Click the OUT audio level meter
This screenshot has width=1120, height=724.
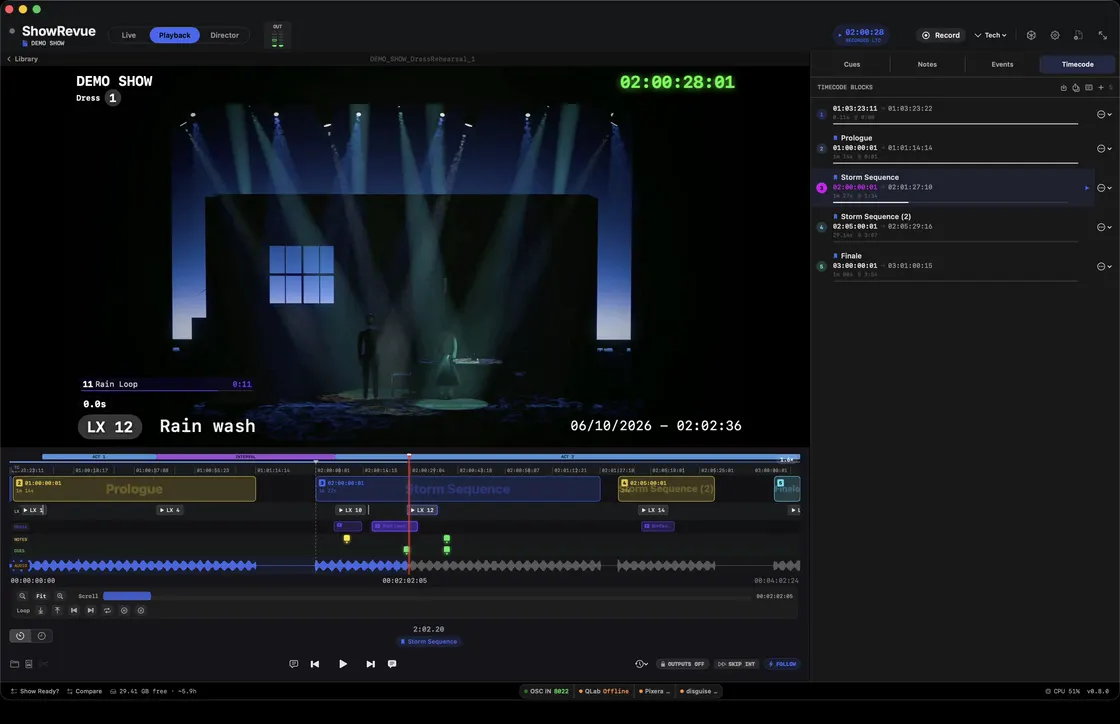point(277,36)
